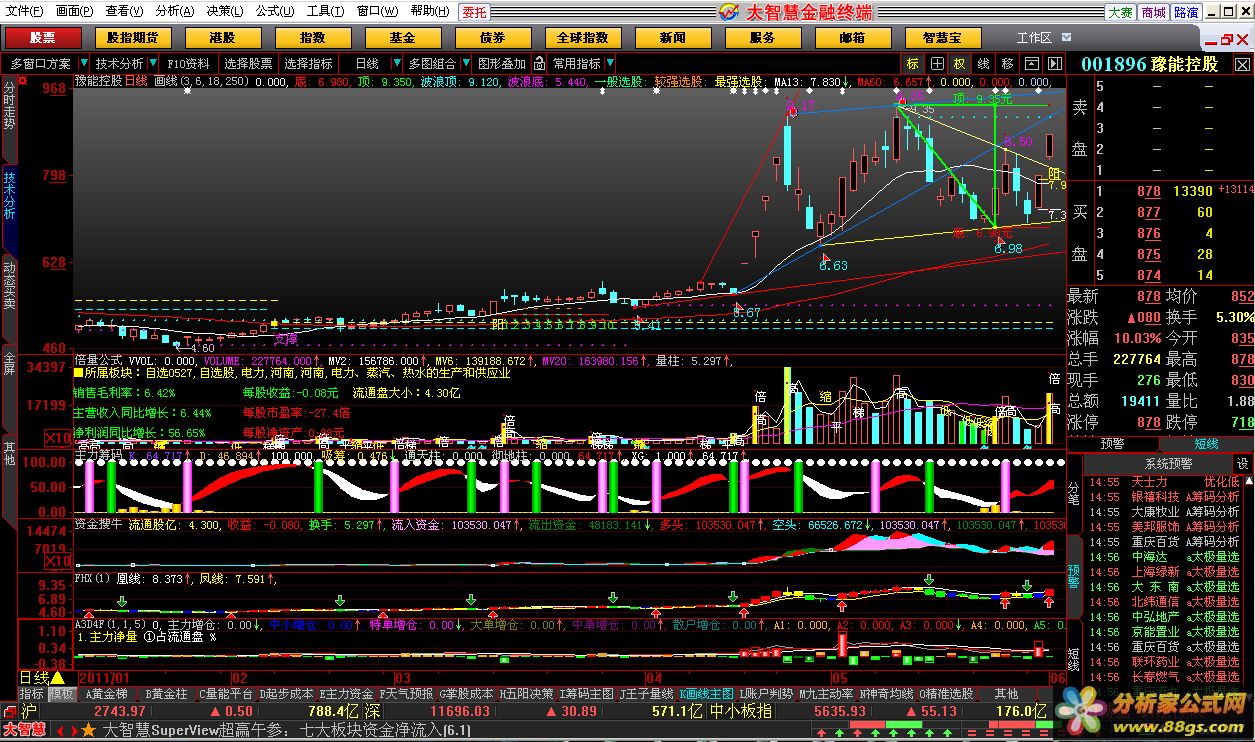Click the skip-to-end arrow icon in chart toolbar
1255x742 pixels.
pyautogui.click(x=1054, y=63)
